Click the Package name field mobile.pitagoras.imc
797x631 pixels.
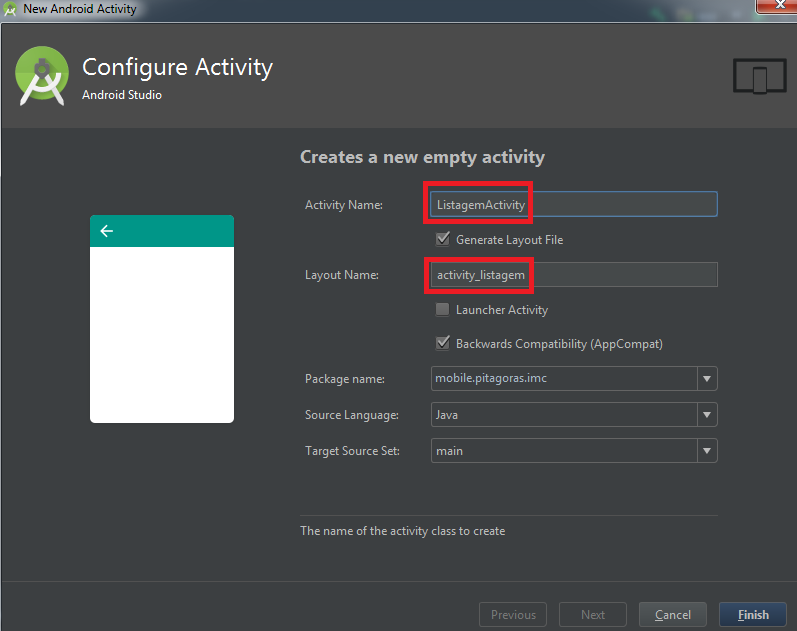(563, 379)
